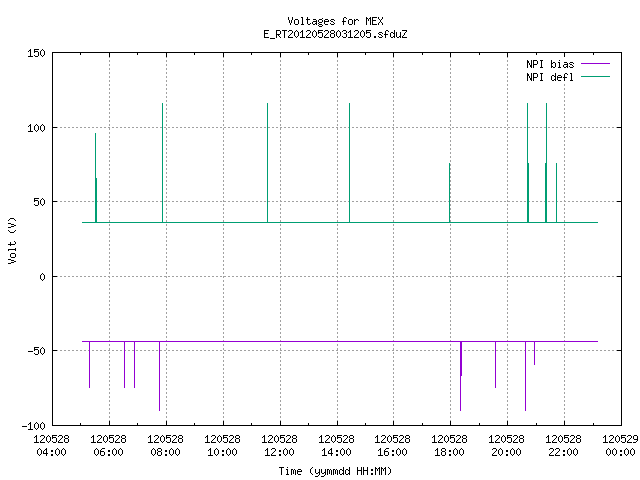Click the y-axis tick value -50
640x480 pixels.
[36, 351]
